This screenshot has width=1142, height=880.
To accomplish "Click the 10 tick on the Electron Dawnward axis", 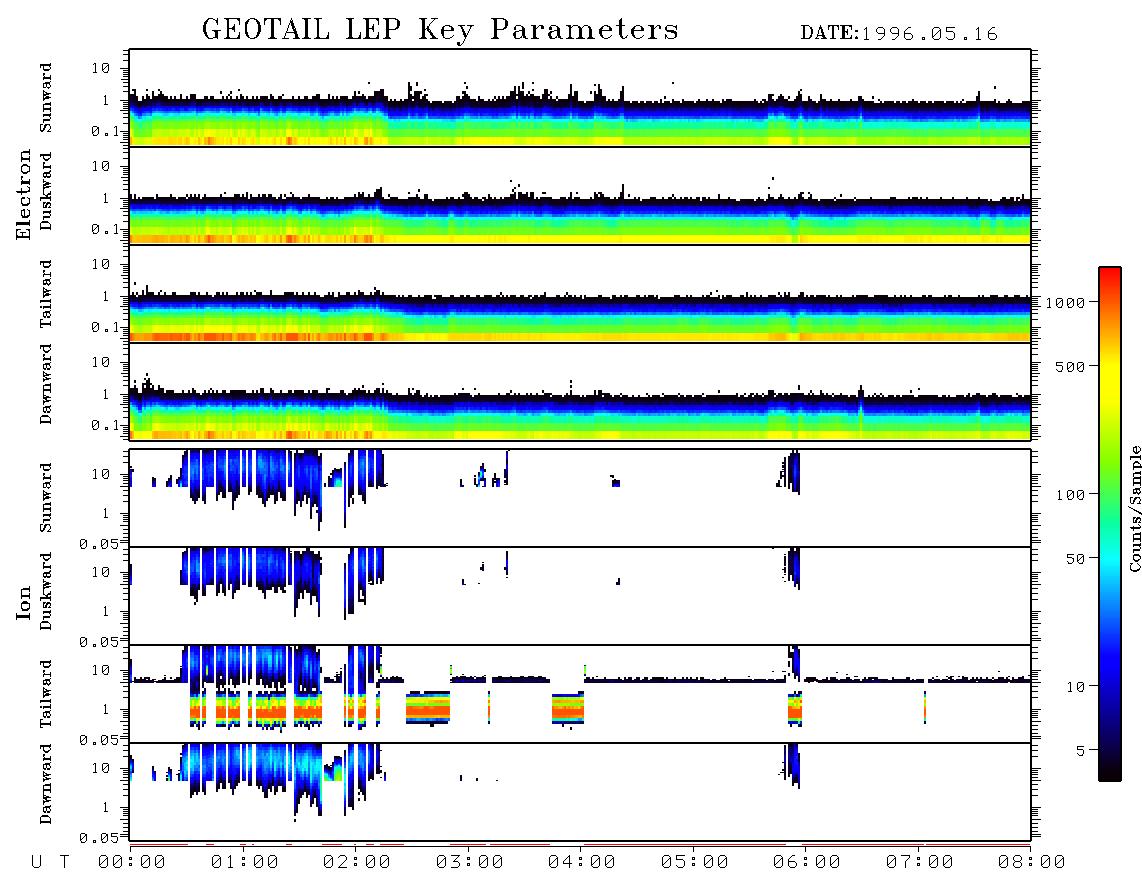I will [101, 362].
